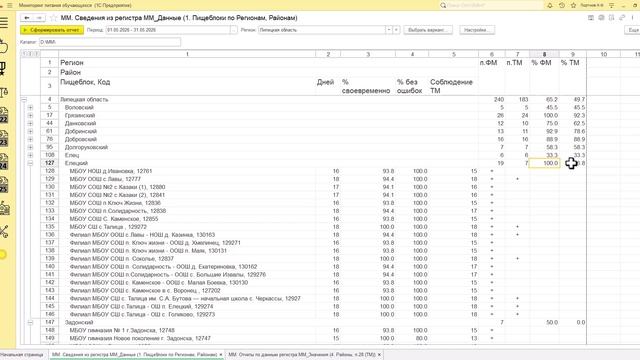640x360 pixels.
Task: Clear the Регион field with x button
Action: click(396, 30)
